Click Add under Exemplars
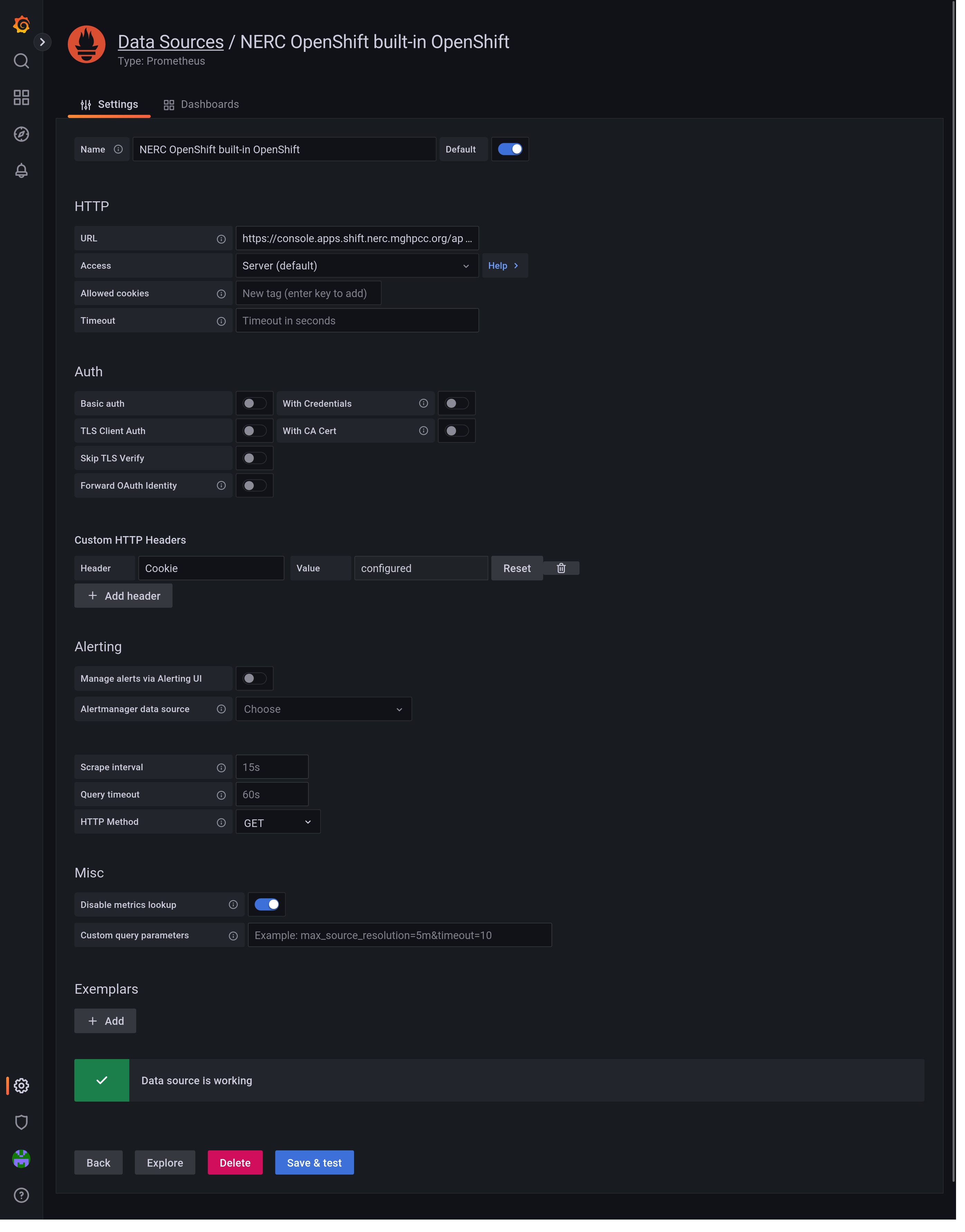This screenshot has width=965, height=1232. (x=106, y=1031)
